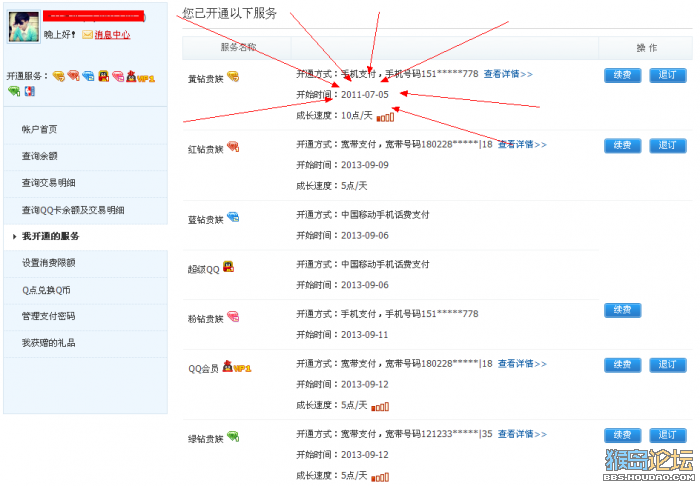Click 续费 button for 粉钻贵族

click(x=622, y=310)
